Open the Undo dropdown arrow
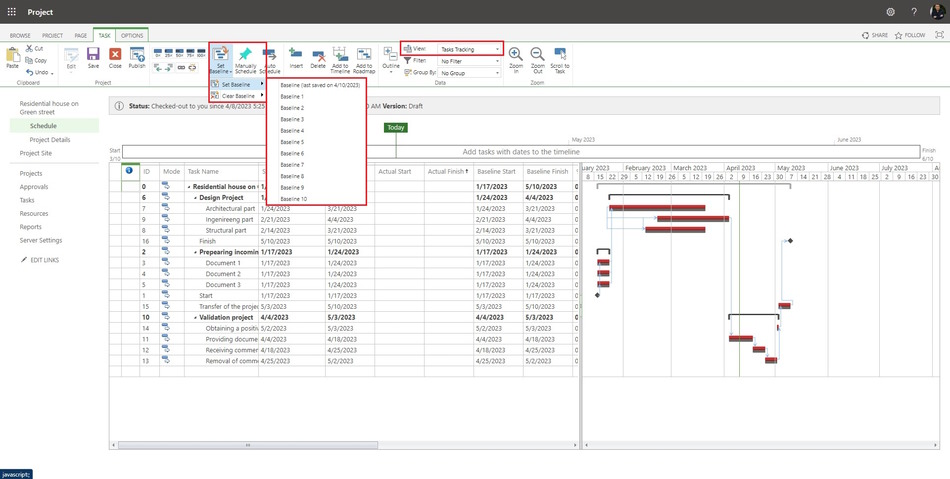 click(x=52, y=73)
